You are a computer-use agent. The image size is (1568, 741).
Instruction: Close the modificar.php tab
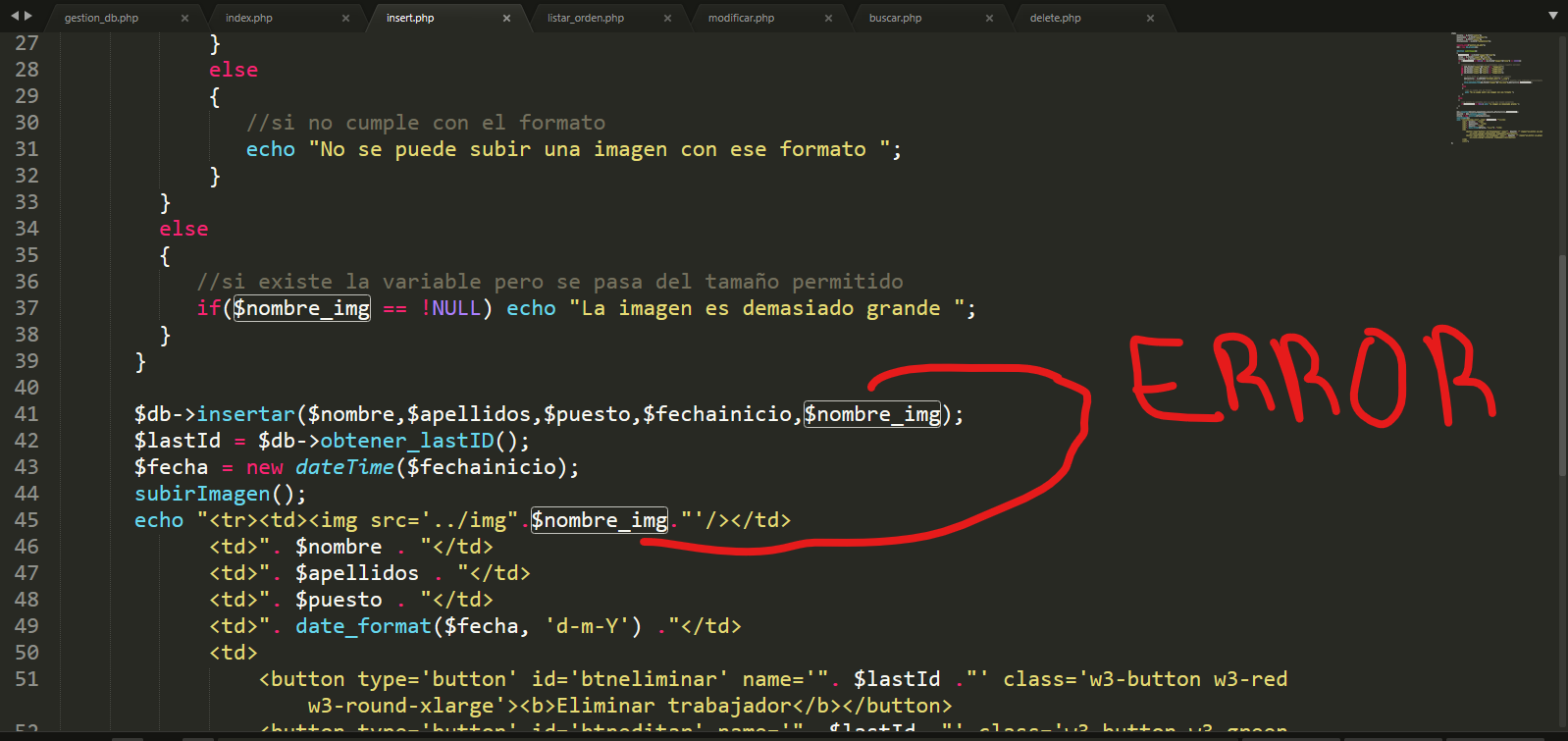829,18
